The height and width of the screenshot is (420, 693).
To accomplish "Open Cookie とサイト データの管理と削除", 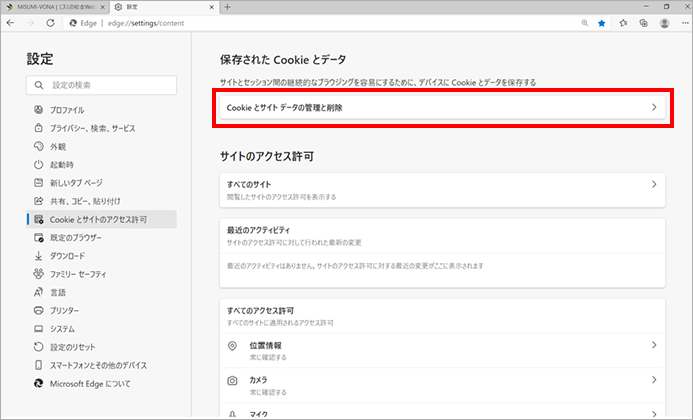I will point(441,107).
